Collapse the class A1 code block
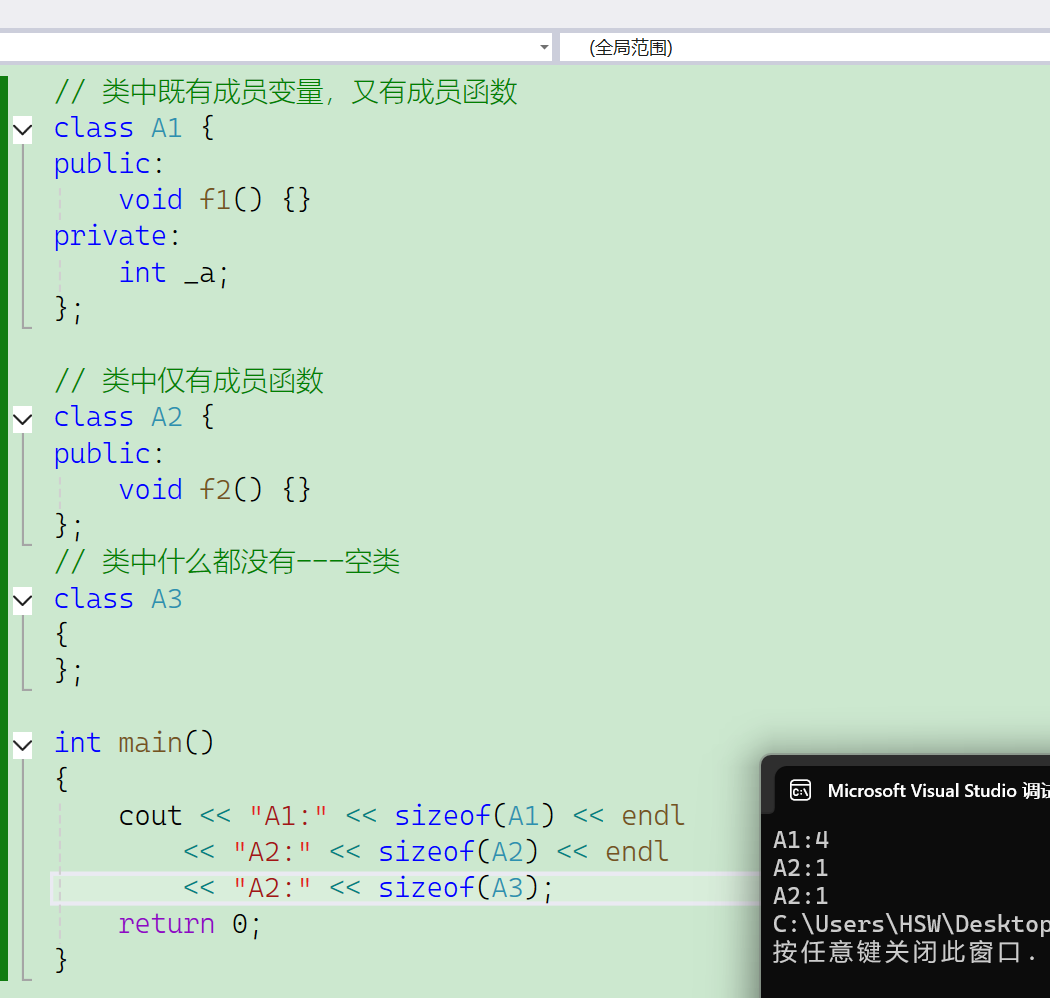Image resolution: width=1050 pixels, height=998 pixels. (x=23, y=129)
